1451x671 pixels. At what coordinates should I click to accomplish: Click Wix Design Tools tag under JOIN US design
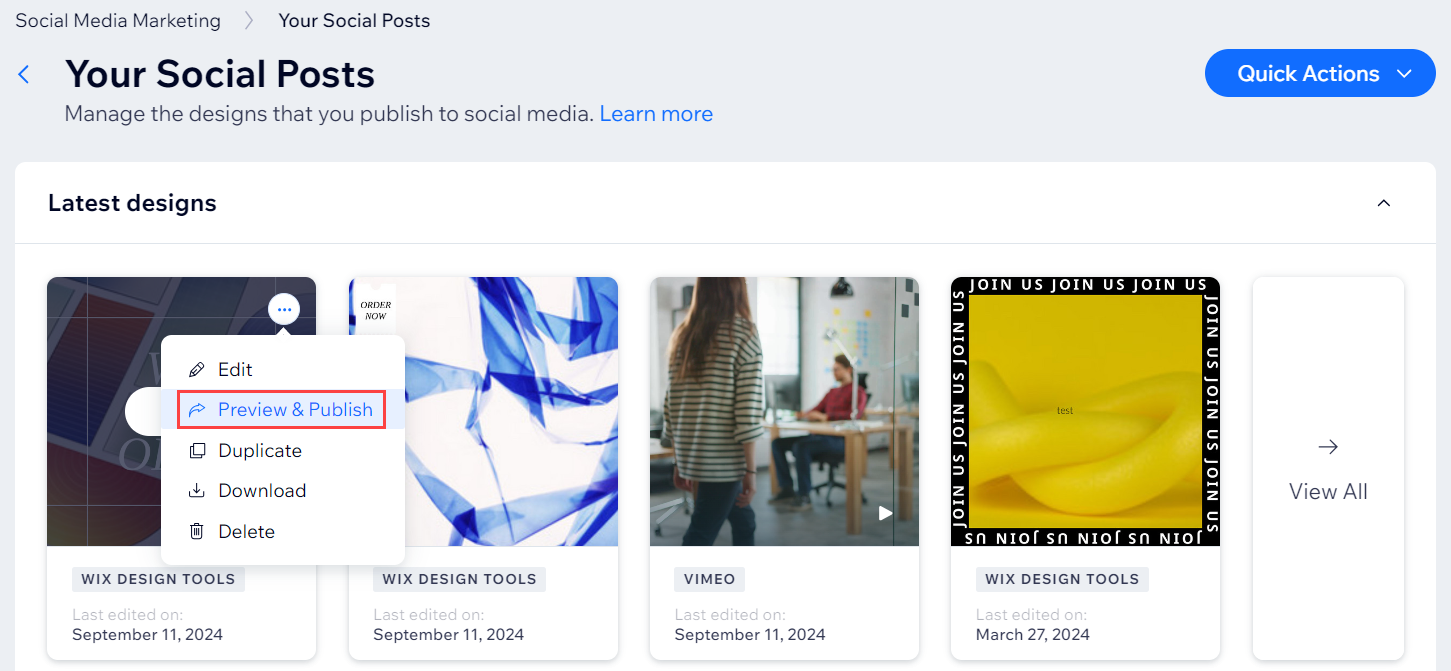click(1062, 579)
